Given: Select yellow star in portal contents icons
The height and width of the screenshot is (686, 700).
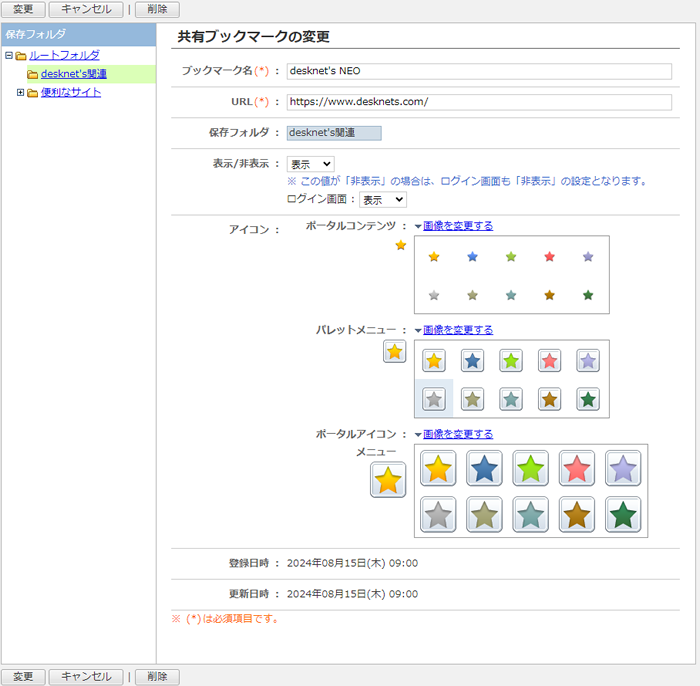Looking at the screenshot, I should (434, 257).
